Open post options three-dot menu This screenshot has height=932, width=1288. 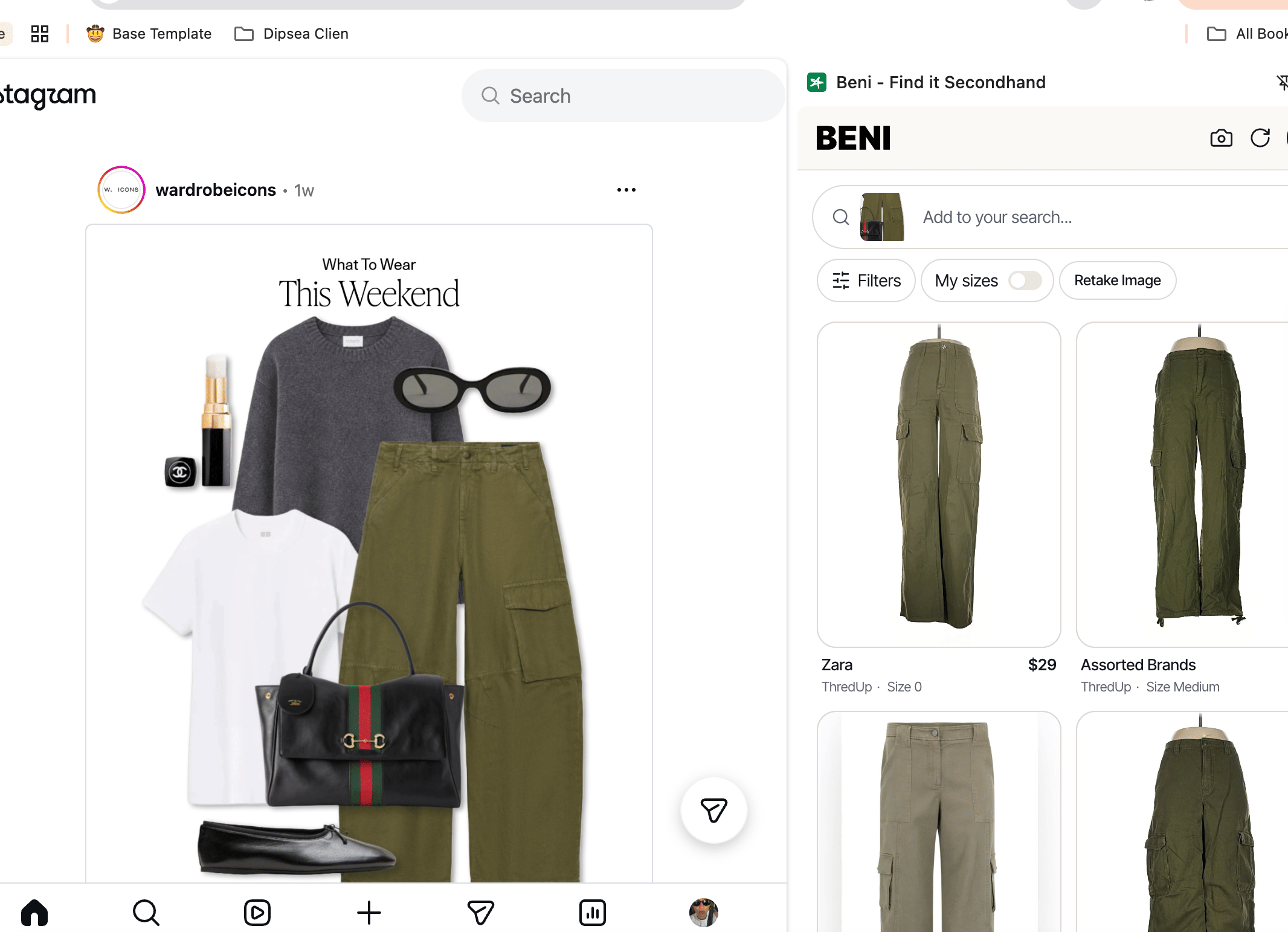click(626, 190)
